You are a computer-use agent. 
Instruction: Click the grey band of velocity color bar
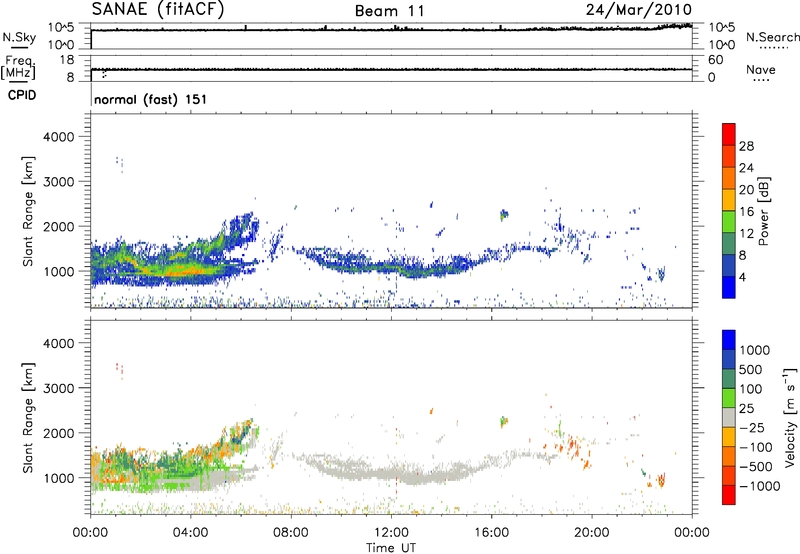pyautogui.click(x=729, y=417)
